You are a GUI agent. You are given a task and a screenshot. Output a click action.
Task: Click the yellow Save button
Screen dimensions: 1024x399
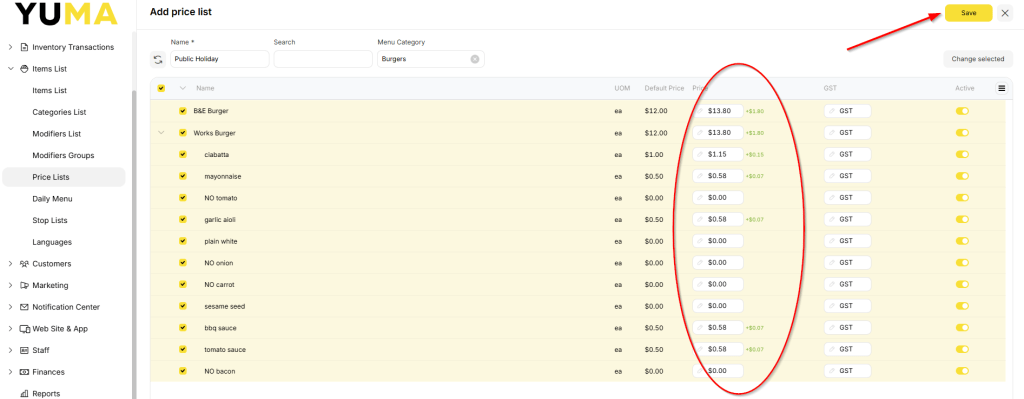pyautogui.click(x=968, y=13)
